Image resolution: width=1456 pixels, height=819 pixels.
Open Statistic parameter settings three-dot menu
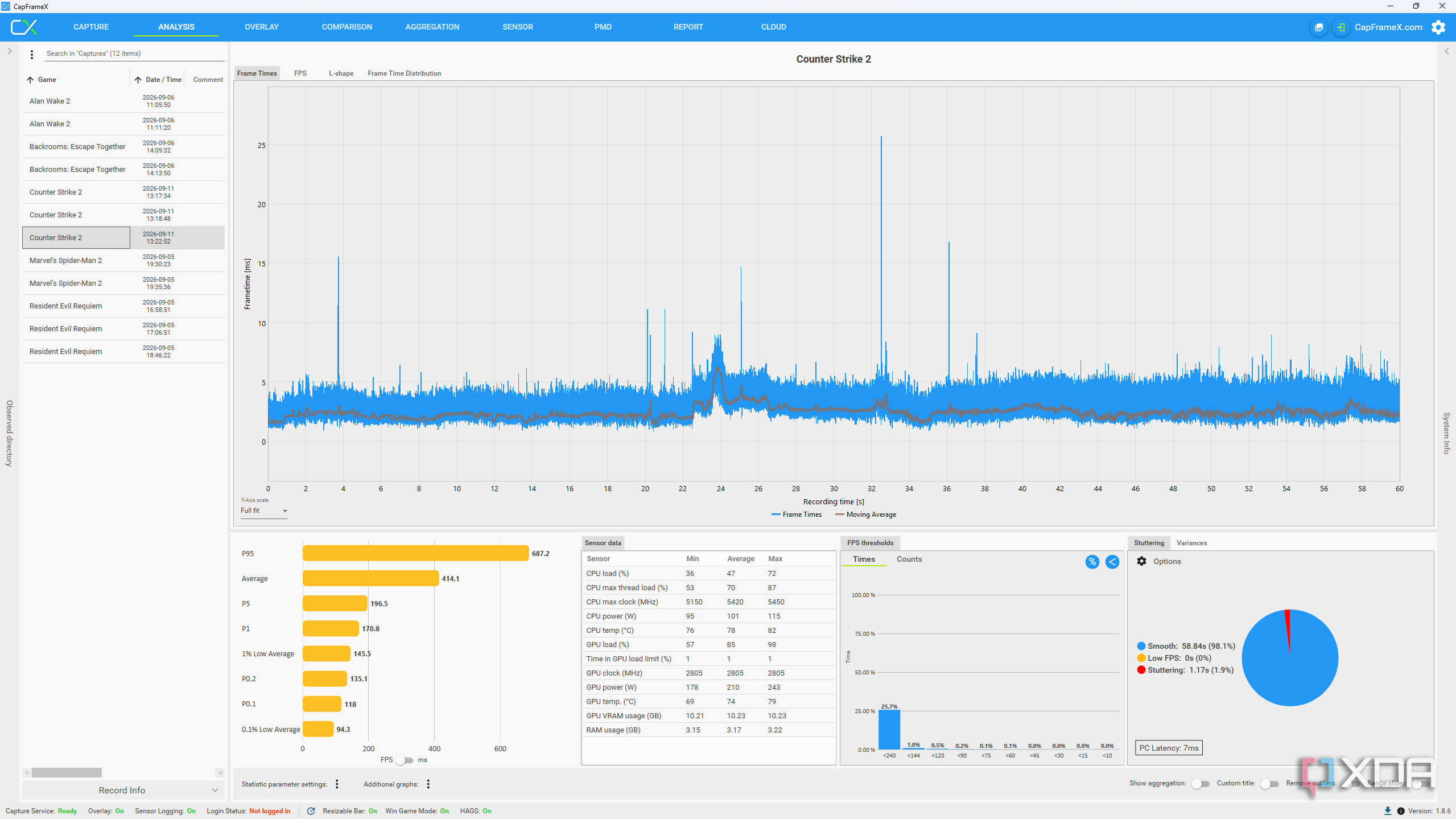337,784
